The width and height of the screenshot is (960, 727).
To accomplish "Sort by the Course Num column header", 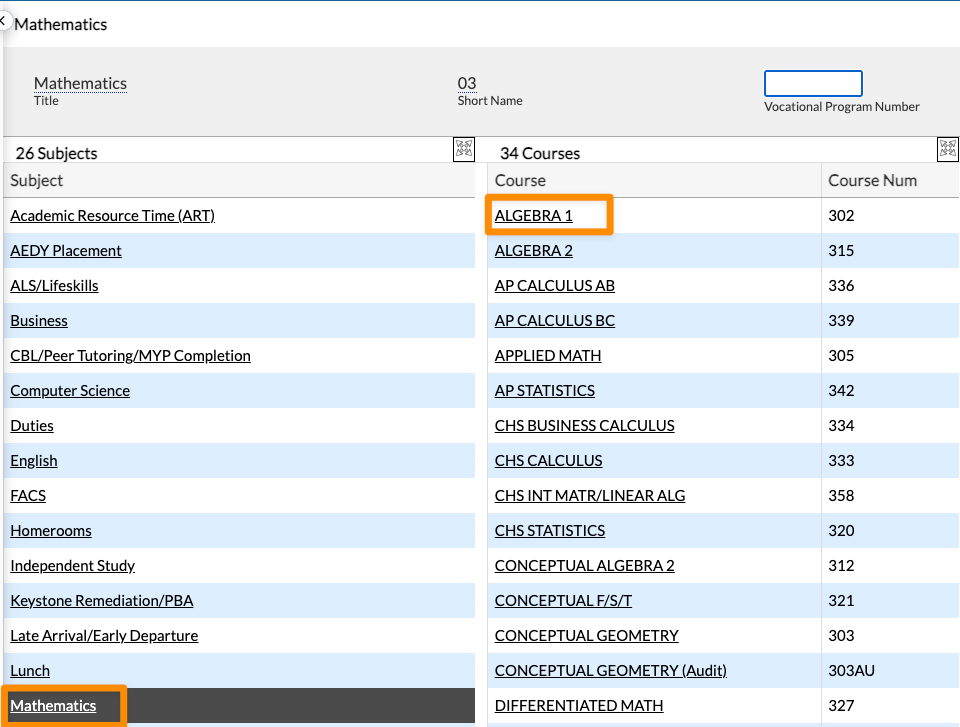I will 872,181.
